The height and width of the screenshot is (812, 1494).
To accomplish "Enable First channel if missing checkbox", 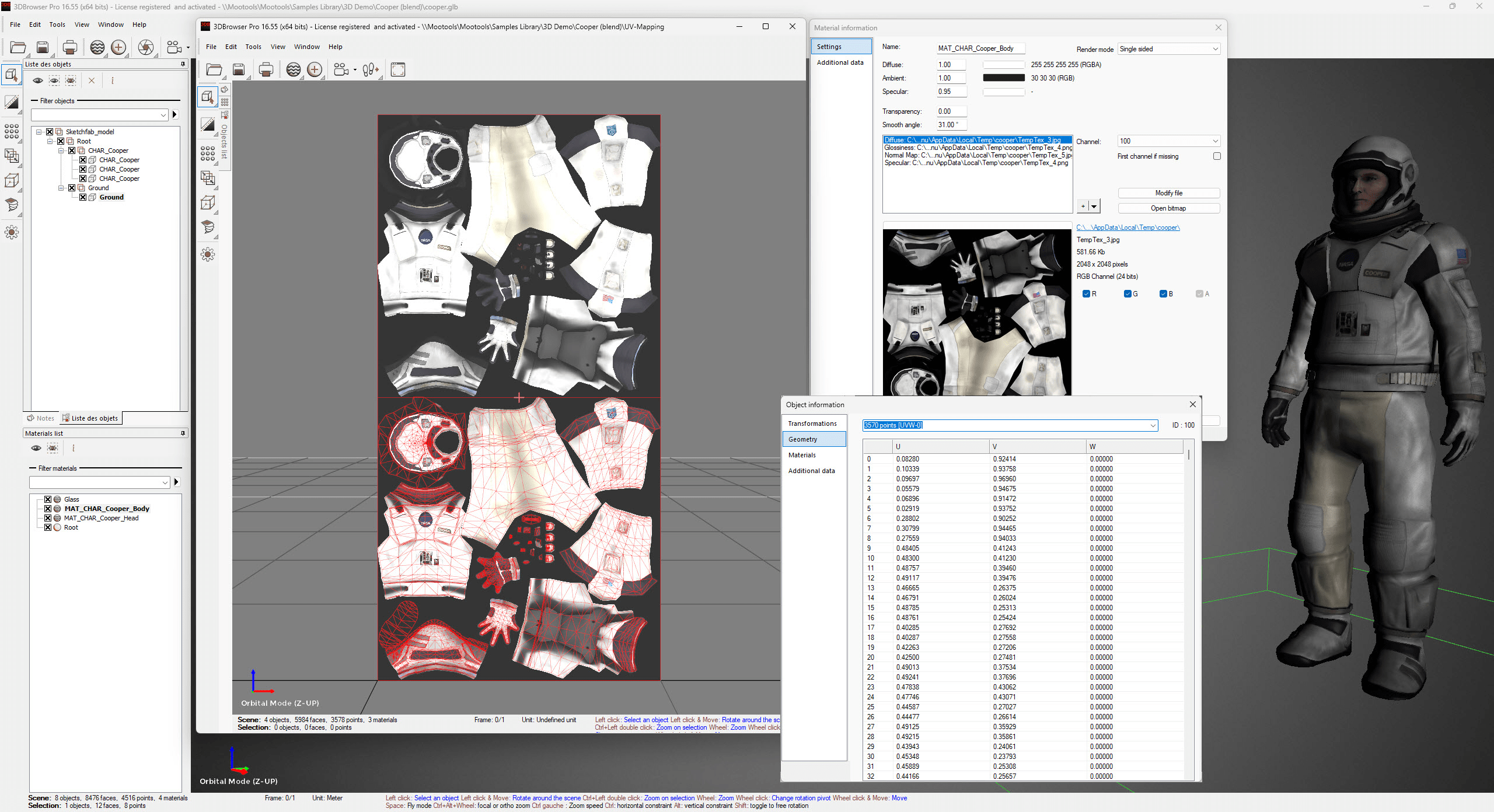I will (x=1217, y=156).
